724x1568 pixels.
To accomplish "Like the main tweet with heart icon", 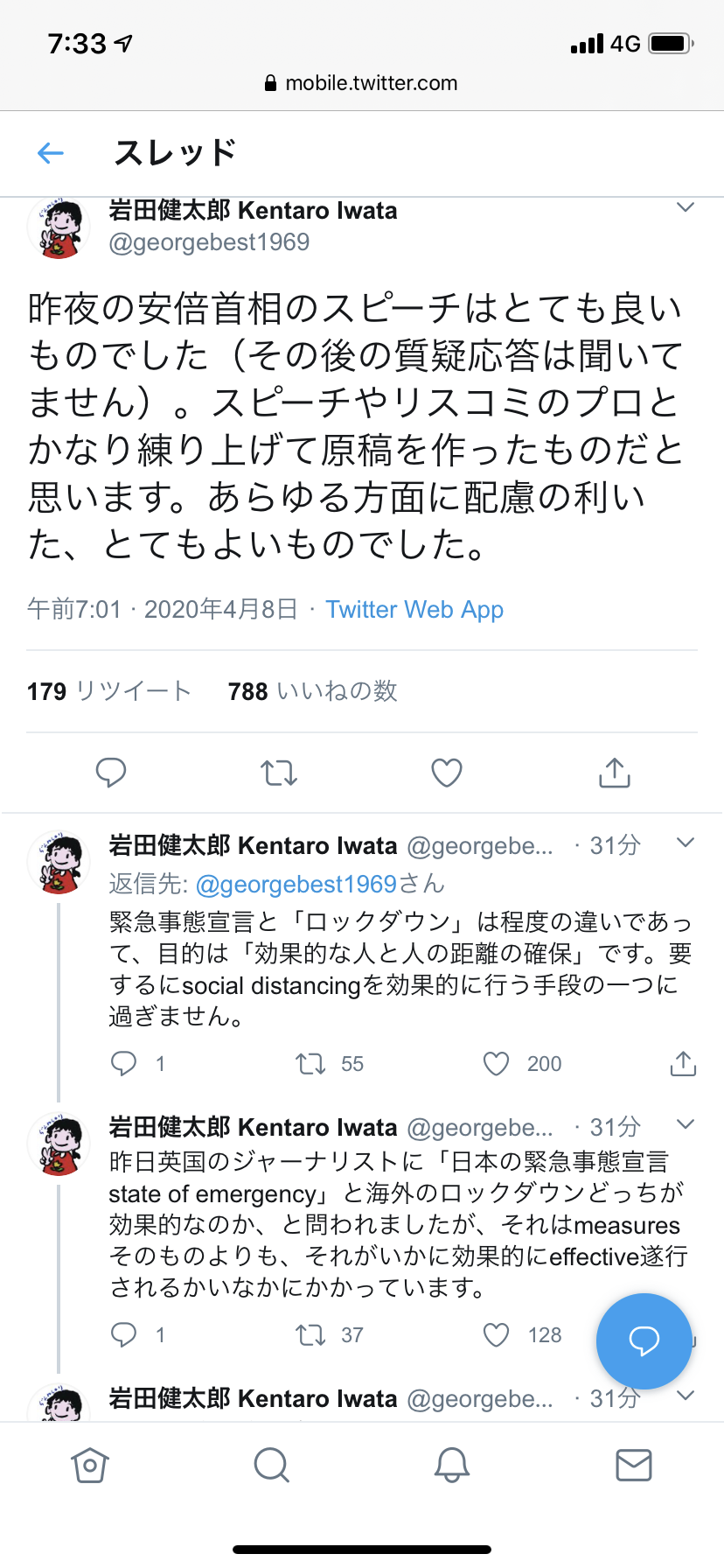I will pos(447,773).
